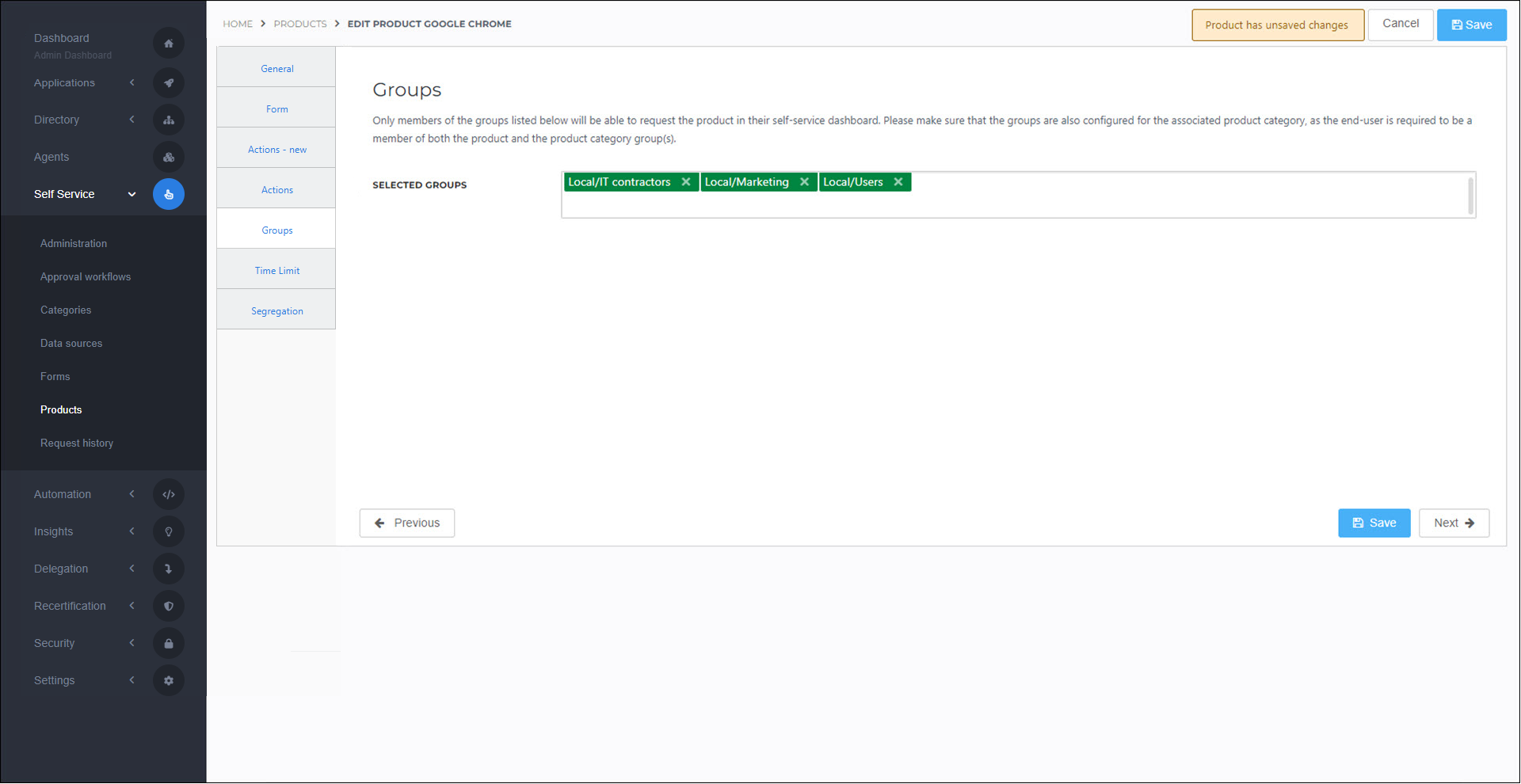The image size is (1521, 784).
Task: Navigate to PRODUCTS breadcrumb link
Action: coord(300,24)
